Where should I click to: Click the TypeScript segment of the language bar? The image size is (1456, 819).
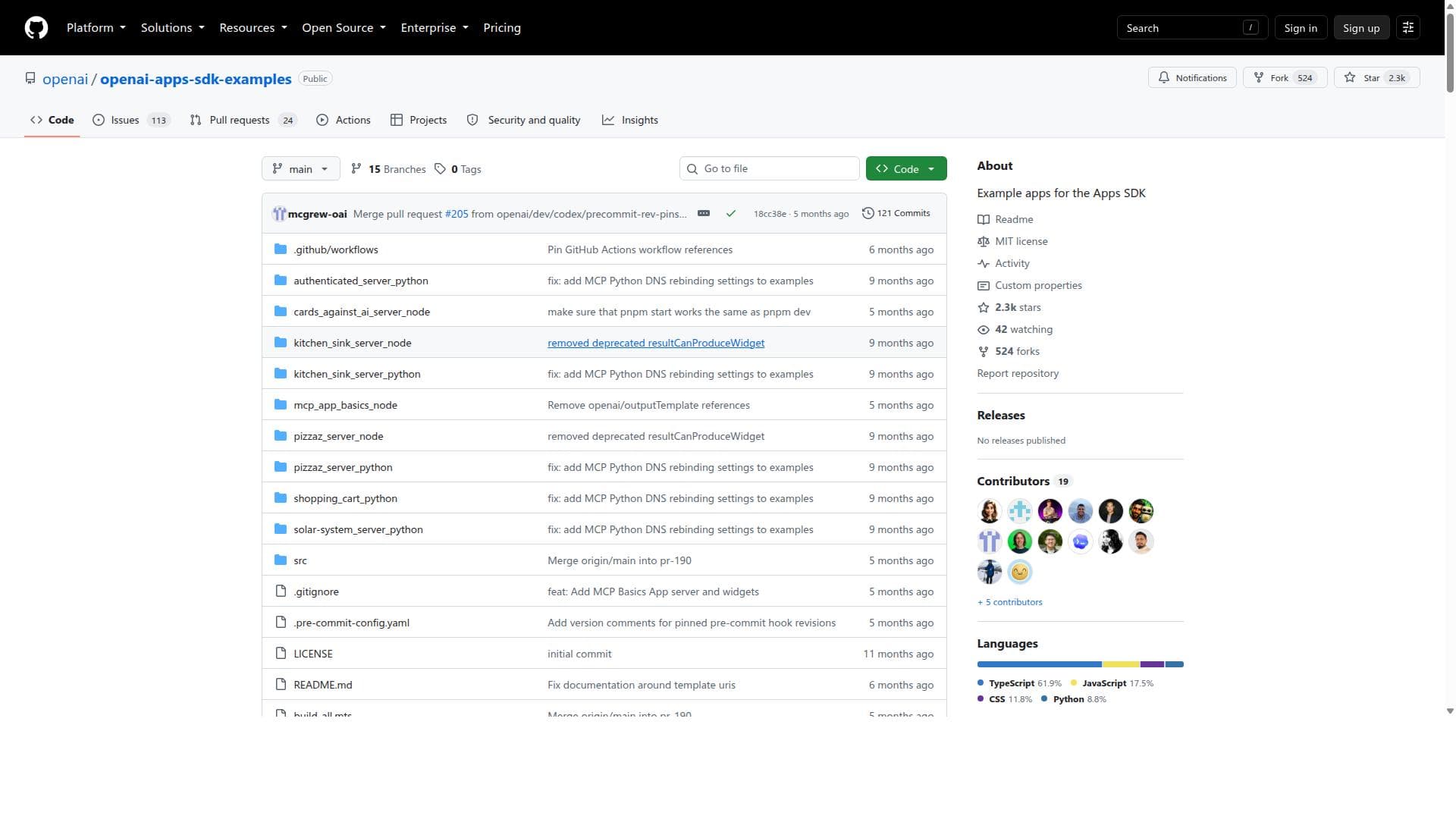click(x=1040, y=664)
